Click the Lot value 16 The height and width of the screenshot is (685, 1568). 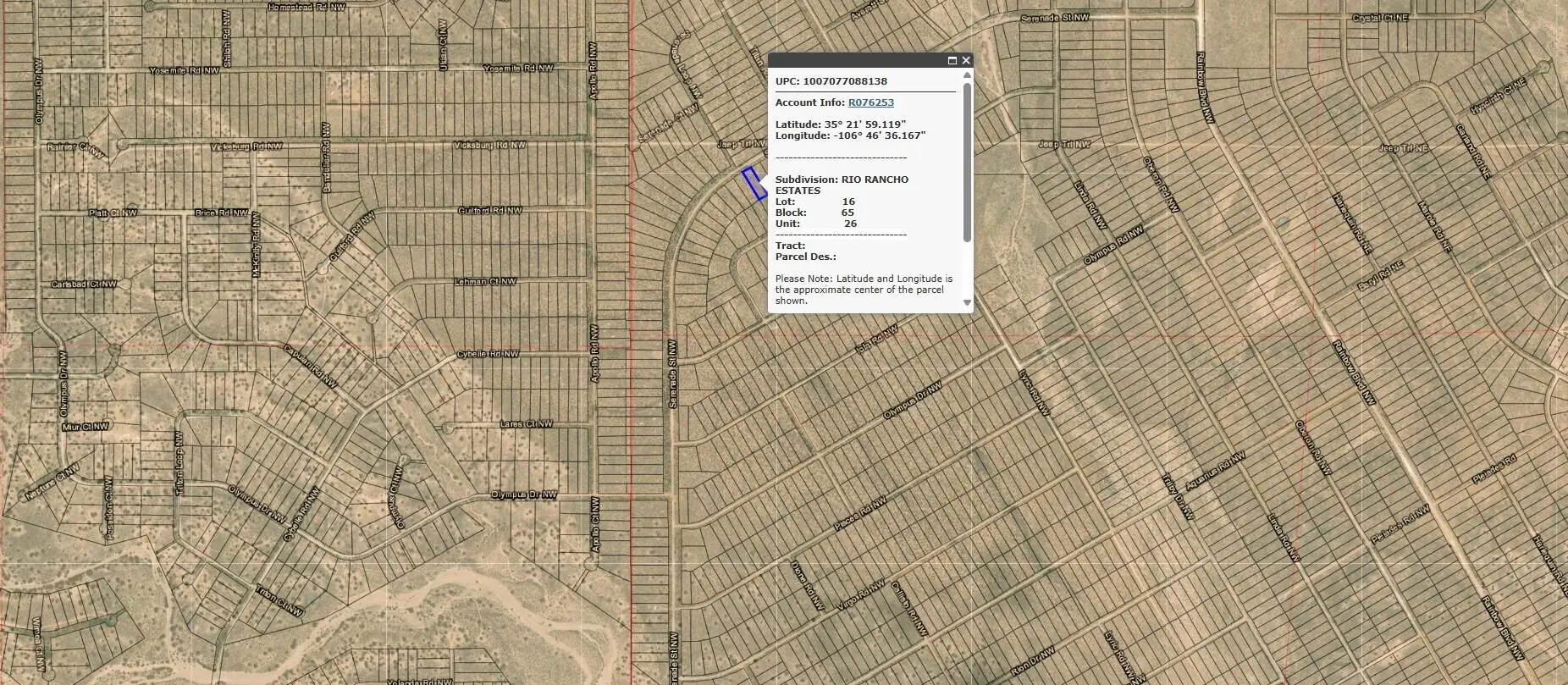click(x=848, y=202)
